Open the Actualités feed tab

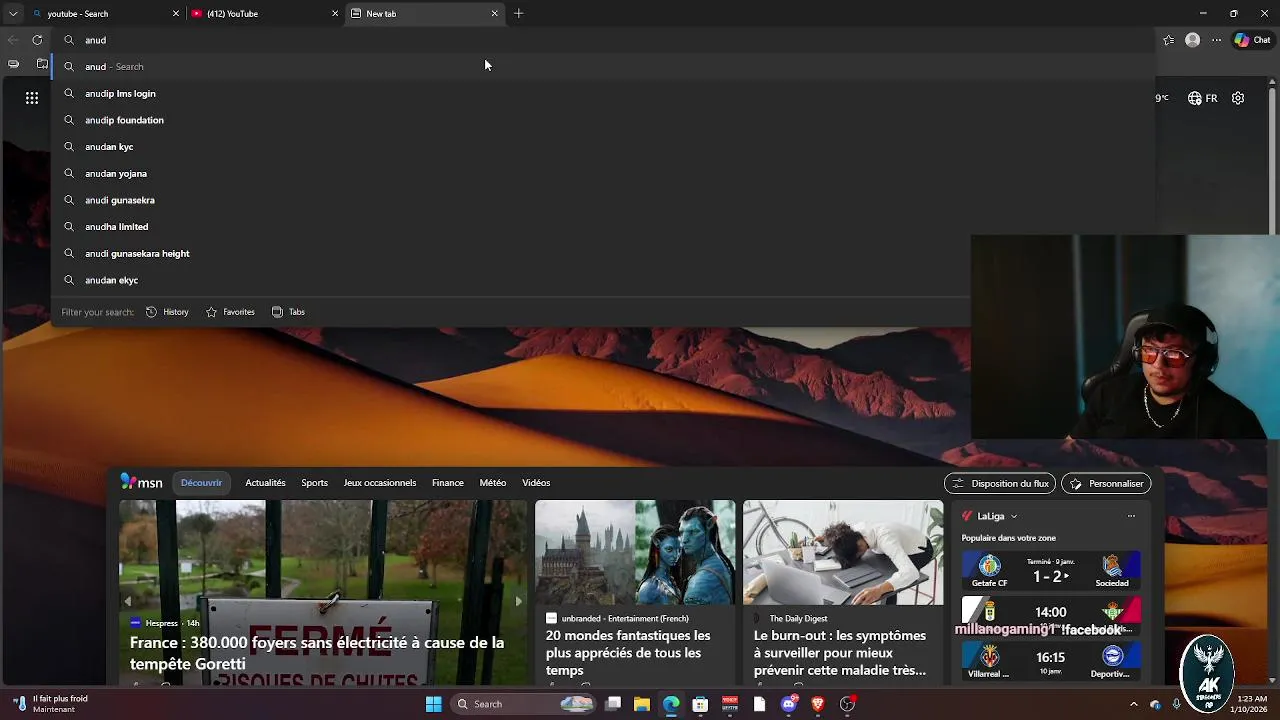point(265,483)
